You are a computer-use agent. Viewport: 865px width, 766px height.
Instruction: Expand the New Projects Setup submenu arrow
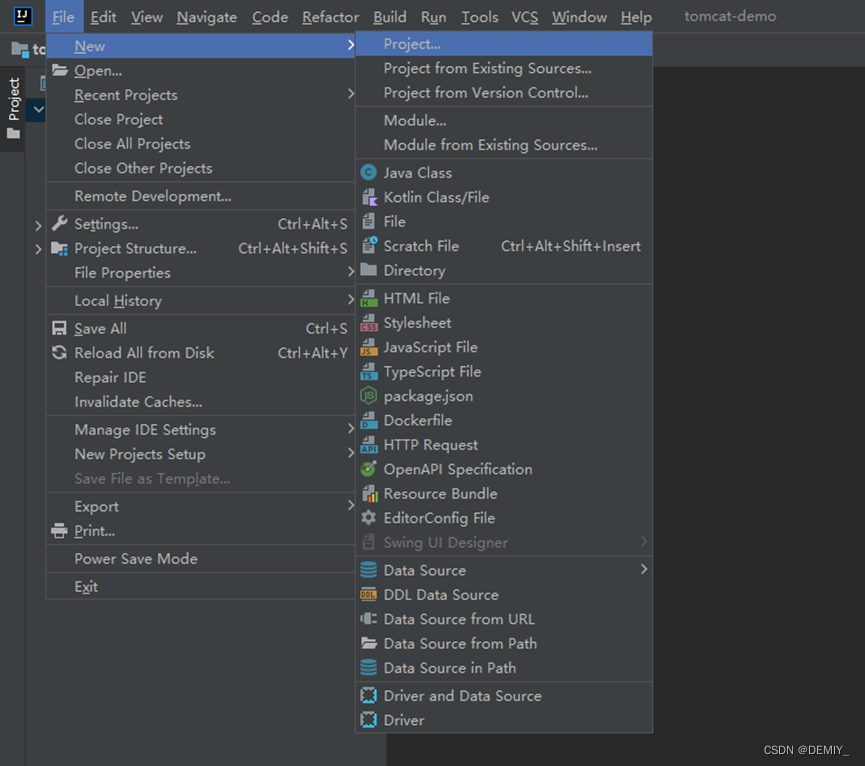point(351,453)
